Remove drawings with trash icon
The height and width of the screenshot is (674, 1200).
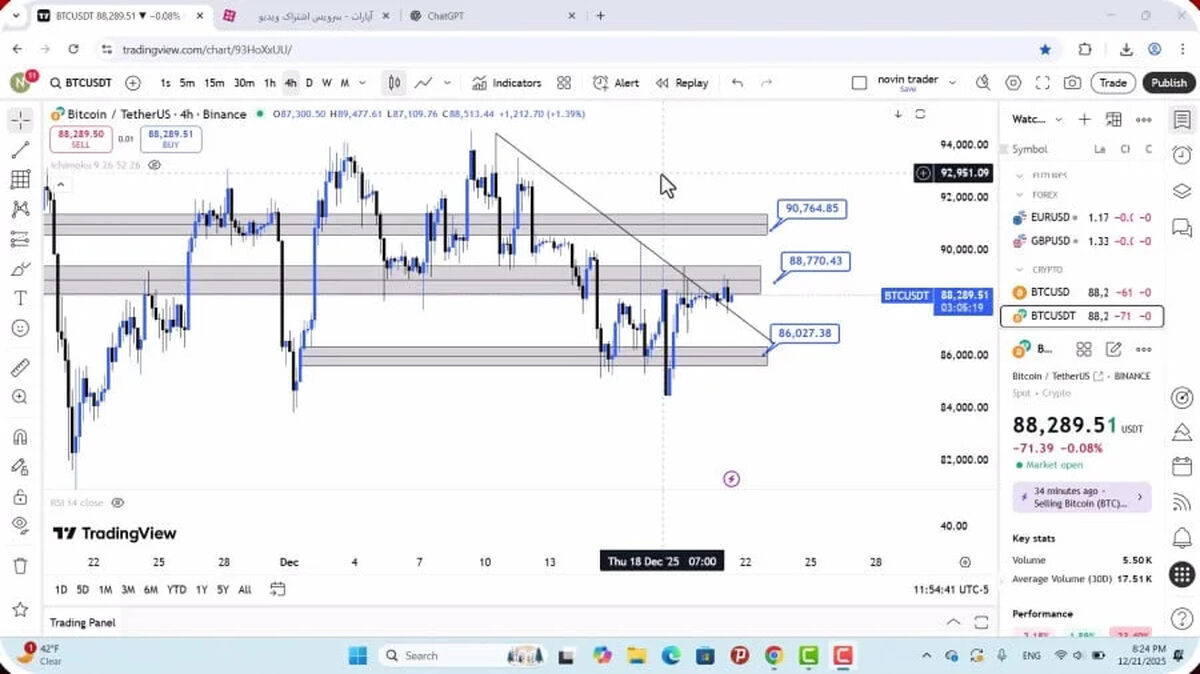tap(20, 566)
